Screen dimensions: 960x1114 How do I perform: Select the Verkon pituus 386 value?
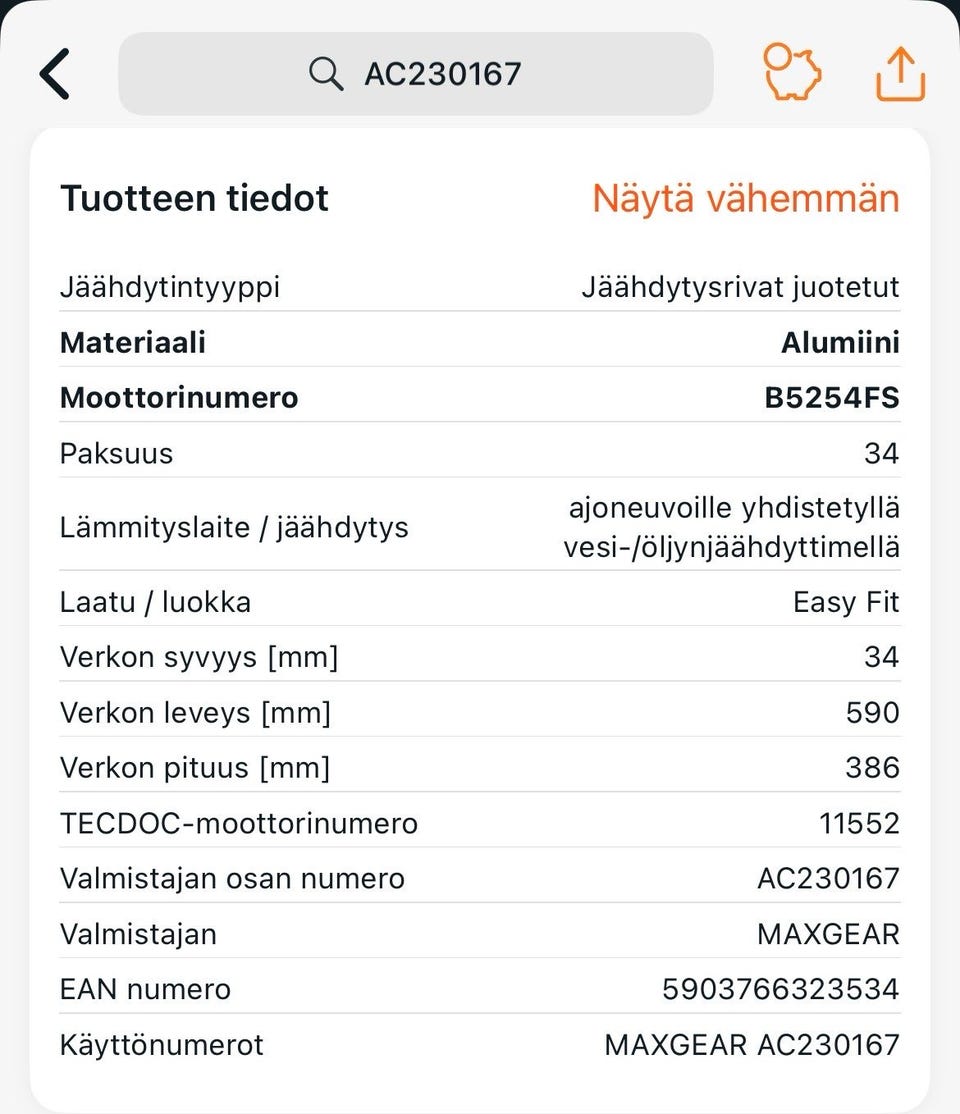point(873,767)
